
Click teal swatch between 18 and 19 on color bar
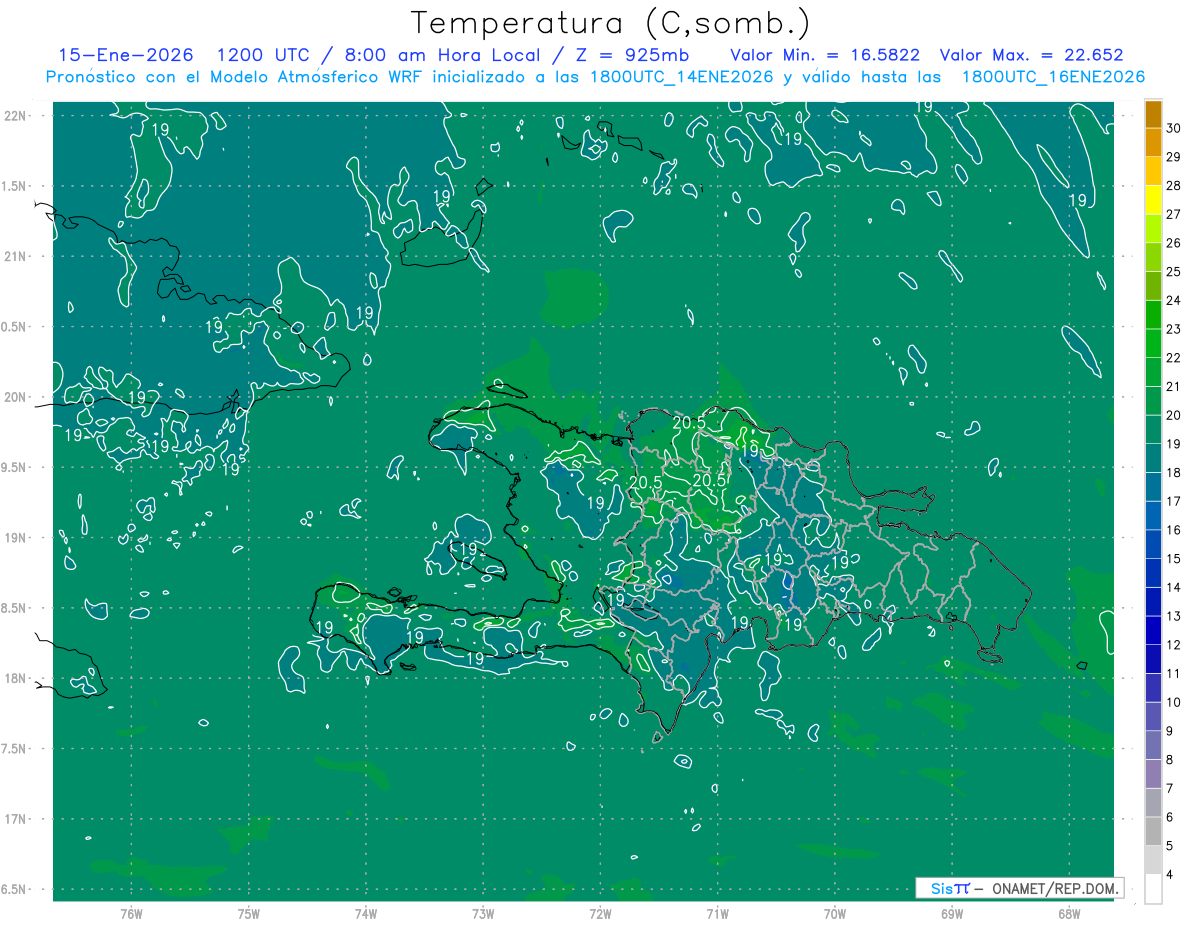[x=1153, y=459]
